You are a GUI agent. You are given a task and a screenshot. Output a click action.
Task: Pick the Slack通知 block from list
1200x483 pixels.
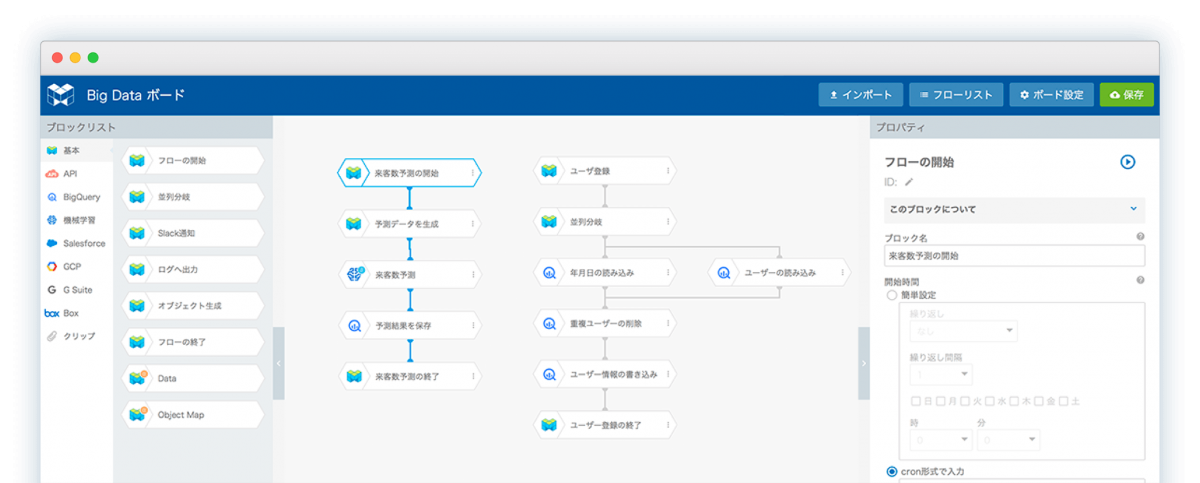click(193, 233)
